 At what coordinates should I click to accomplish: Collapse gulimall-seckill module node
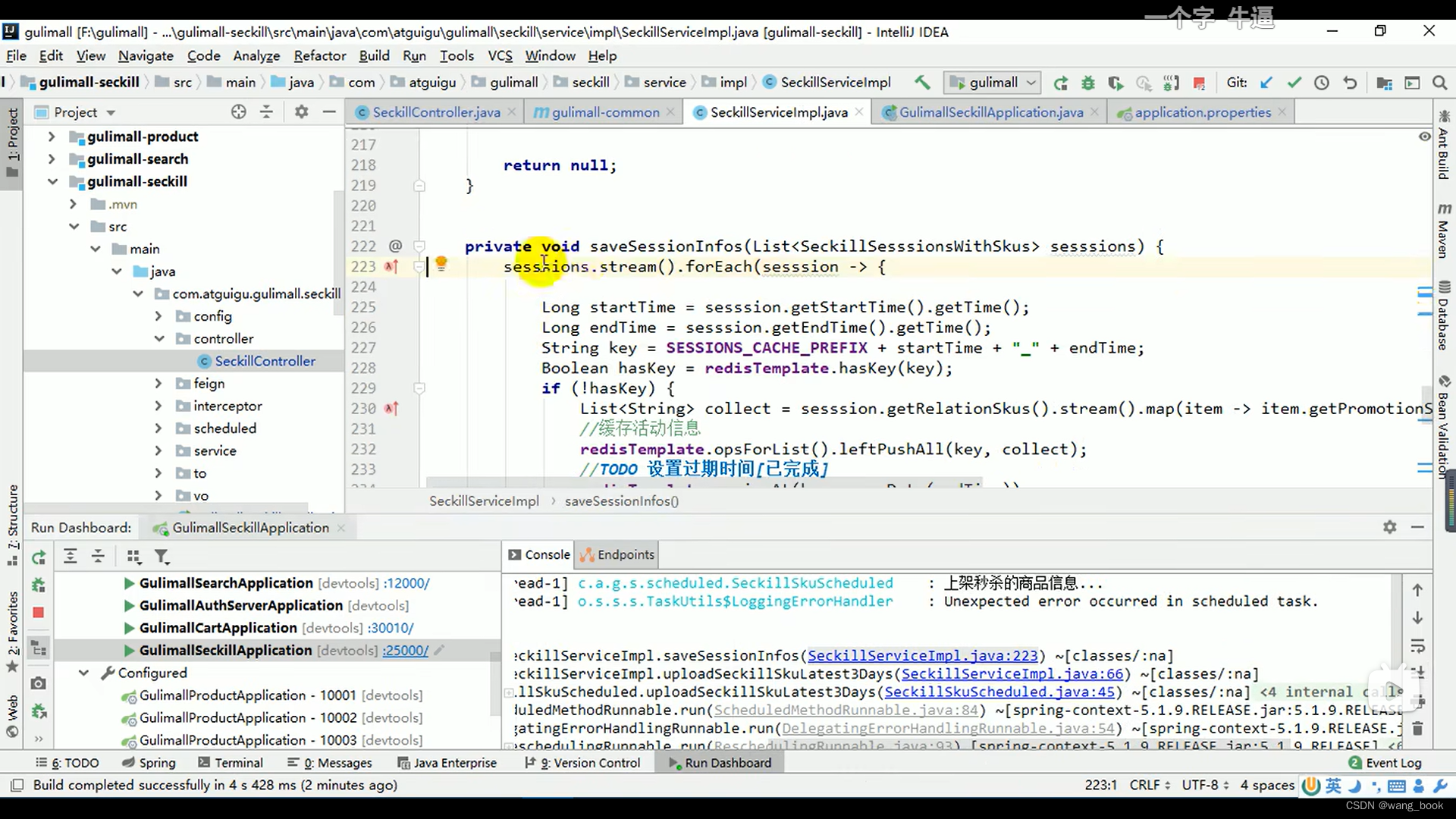[52, 181]
